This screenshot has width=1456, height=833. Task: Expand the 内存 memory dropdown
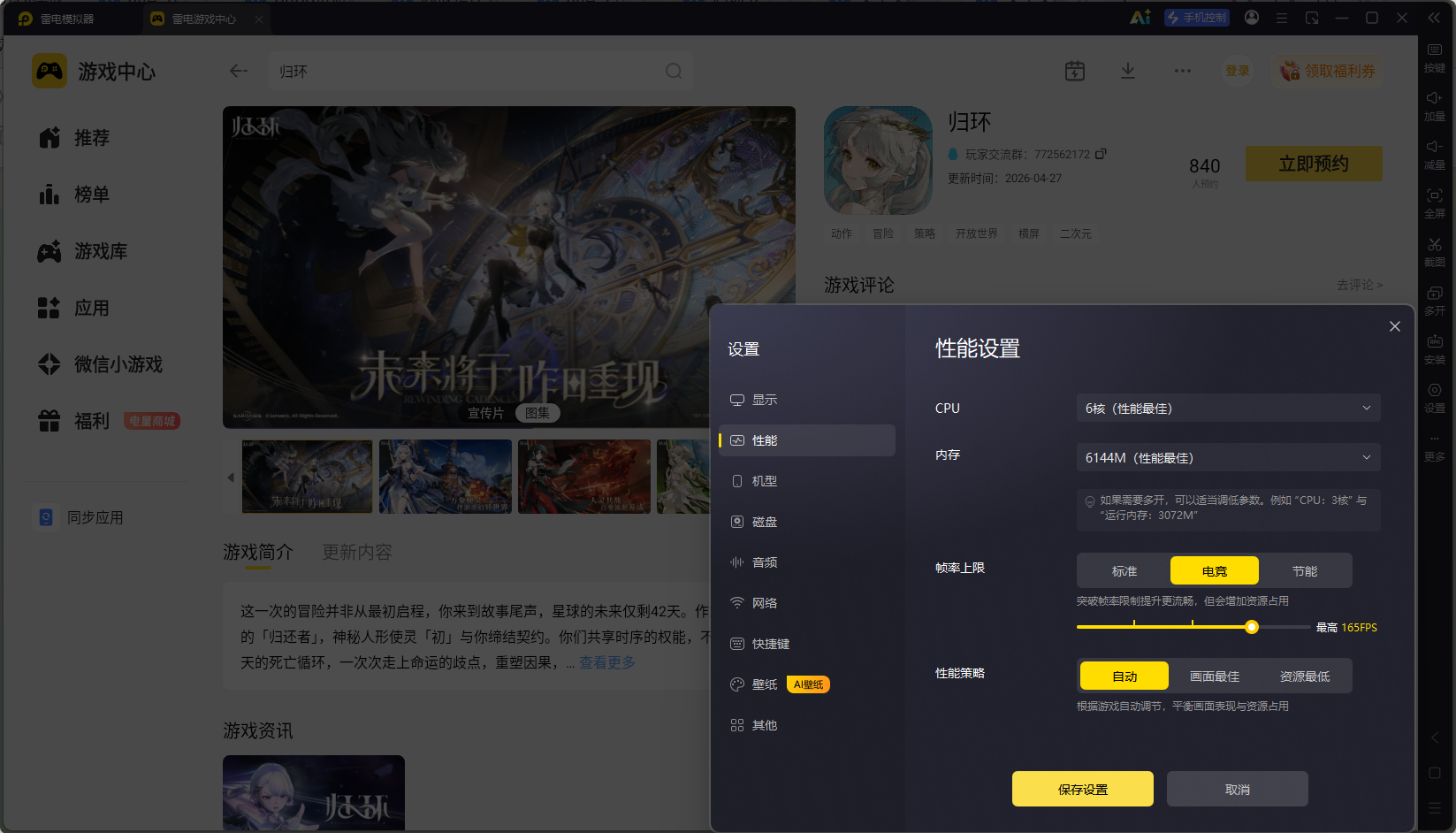(x=1229, y=458)
